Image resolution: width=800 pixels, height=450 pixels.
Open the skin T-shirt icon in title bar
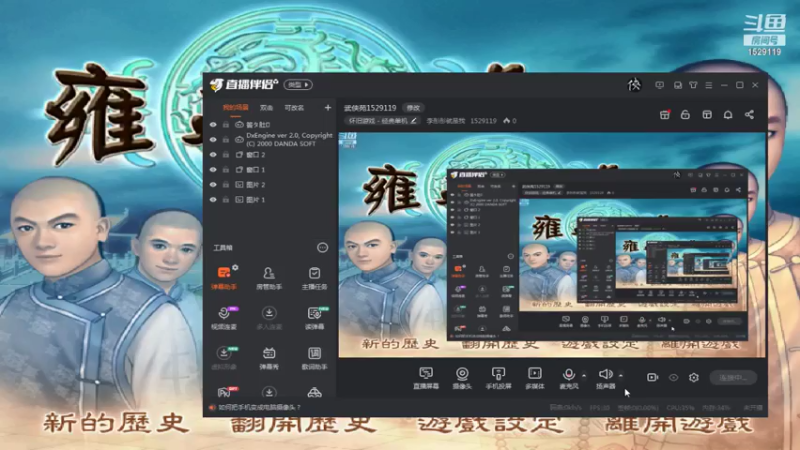pos(693,85)
